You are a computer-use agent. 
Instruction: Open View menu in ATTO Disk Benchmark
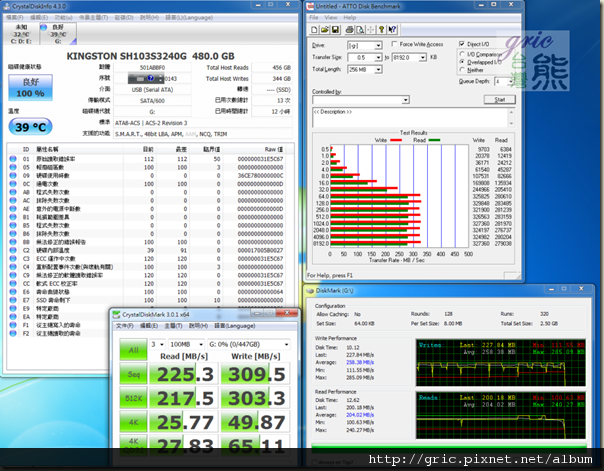pos(331,17)
